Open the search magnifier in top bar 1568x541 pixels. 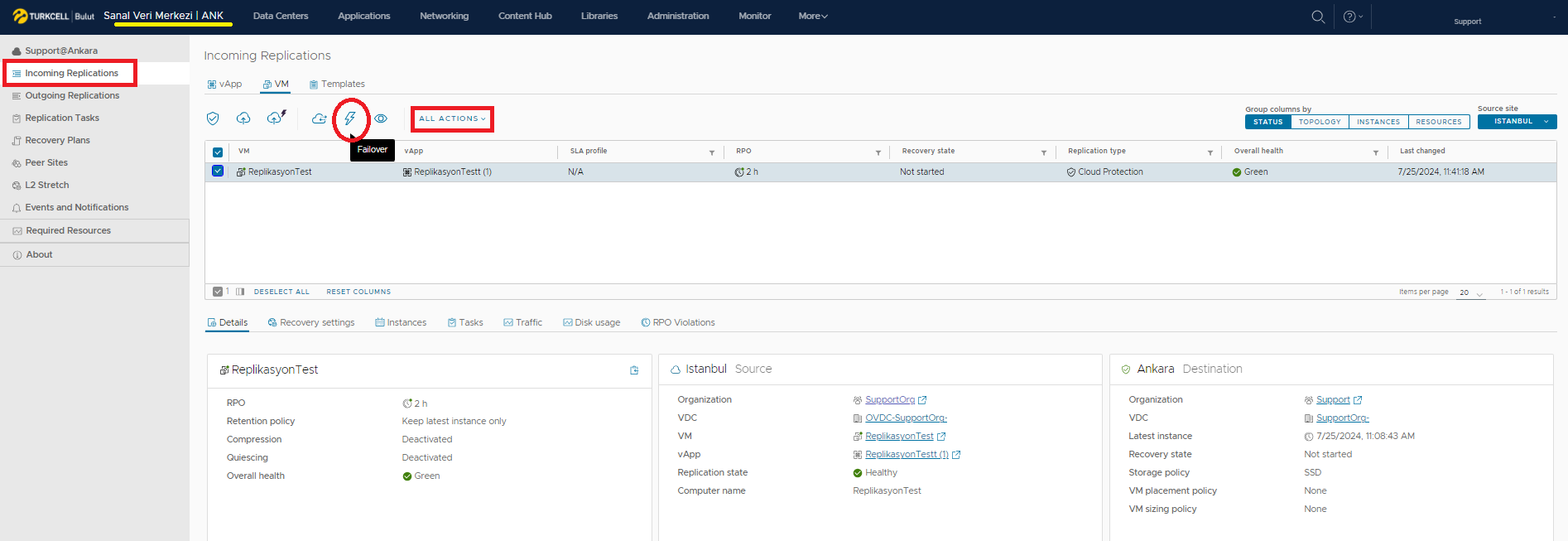point(1318,17)
